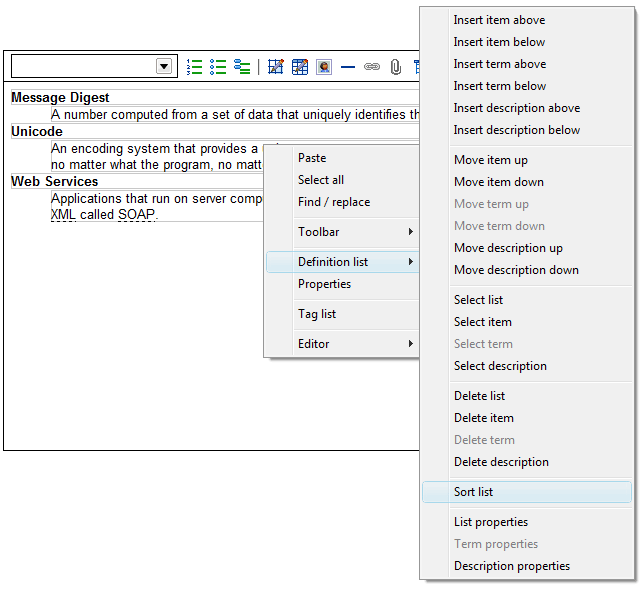The image size is (641, 590).
Task: Click the definition list toolbar icon
Action: [242, 67]
